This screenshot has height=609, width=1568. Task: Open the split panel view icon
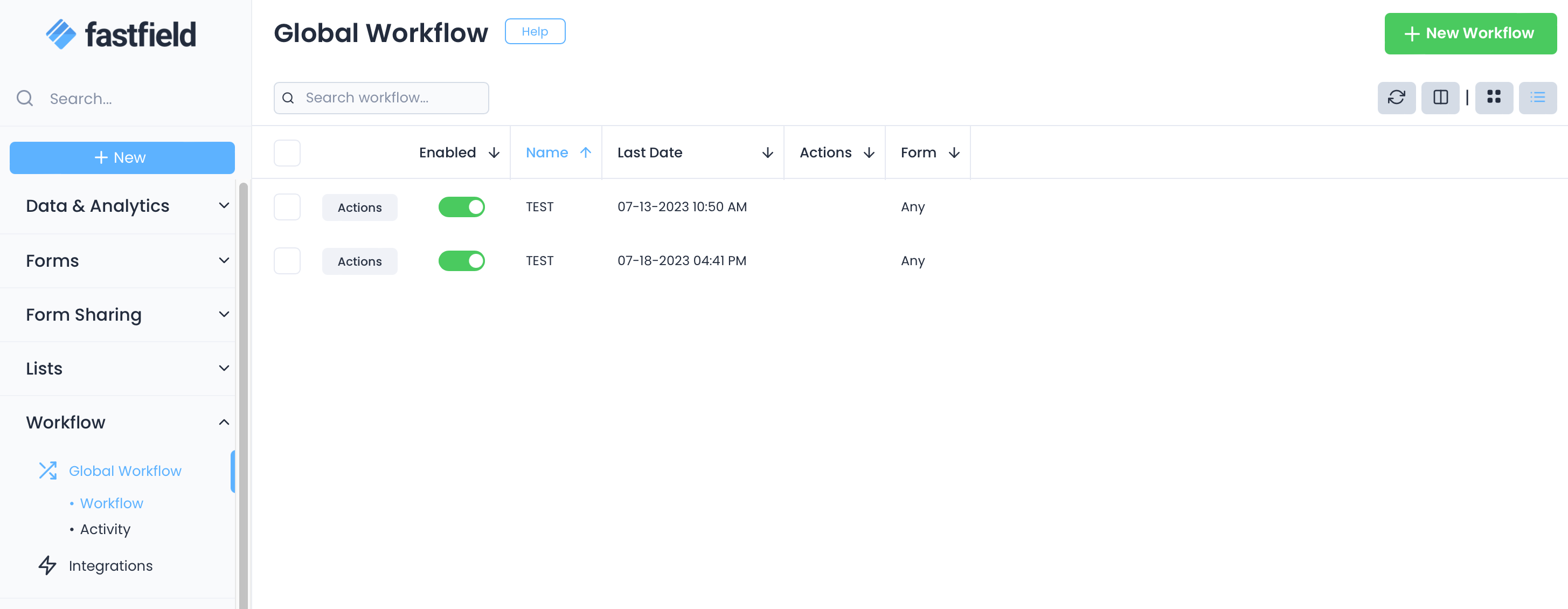click(x=1440, y=98)
